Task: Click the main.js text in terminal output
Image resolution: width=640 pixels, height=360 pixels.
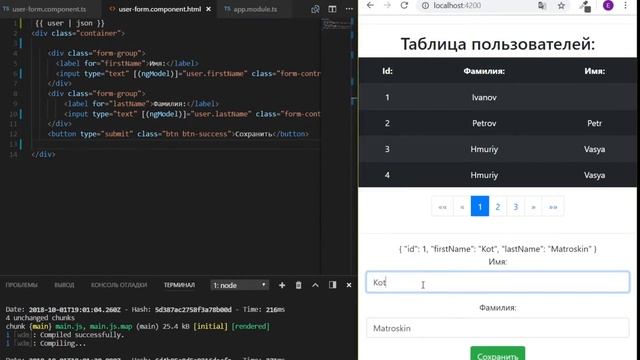Action: pyautogui.click(x=70, y=327)
